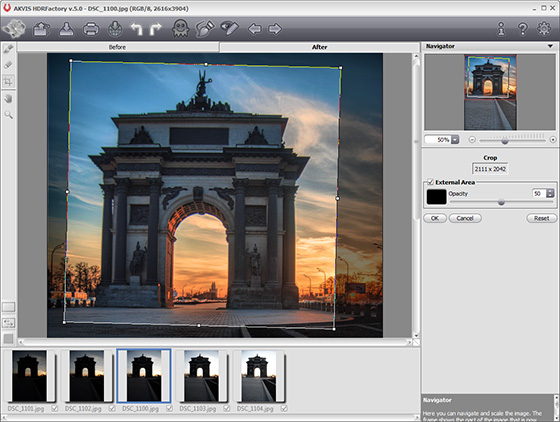Click the Opacity value field 50

point(539,193)
